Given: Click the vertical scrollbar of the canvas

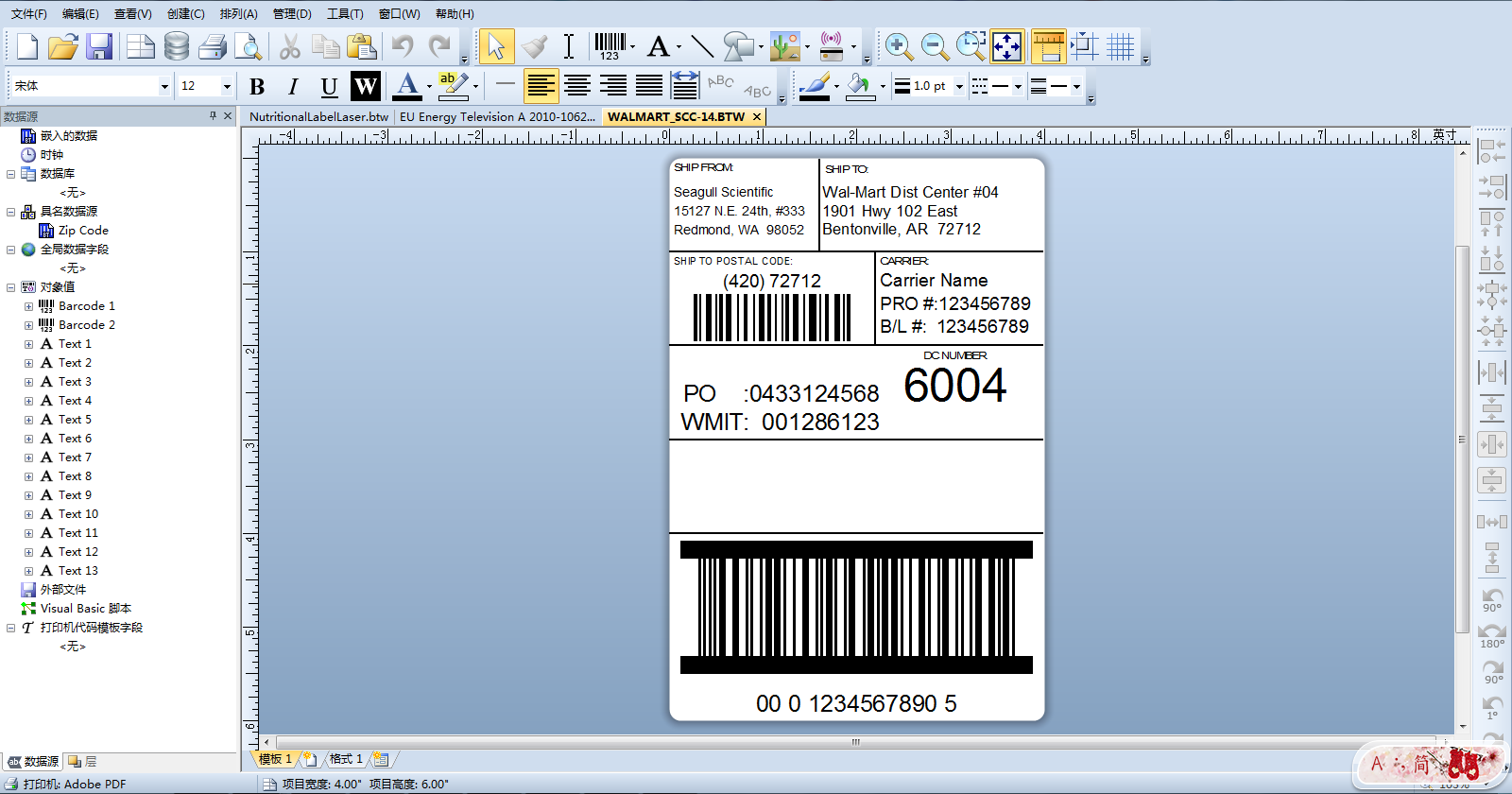Looking at the screenshot, I should click(1463, 440).
